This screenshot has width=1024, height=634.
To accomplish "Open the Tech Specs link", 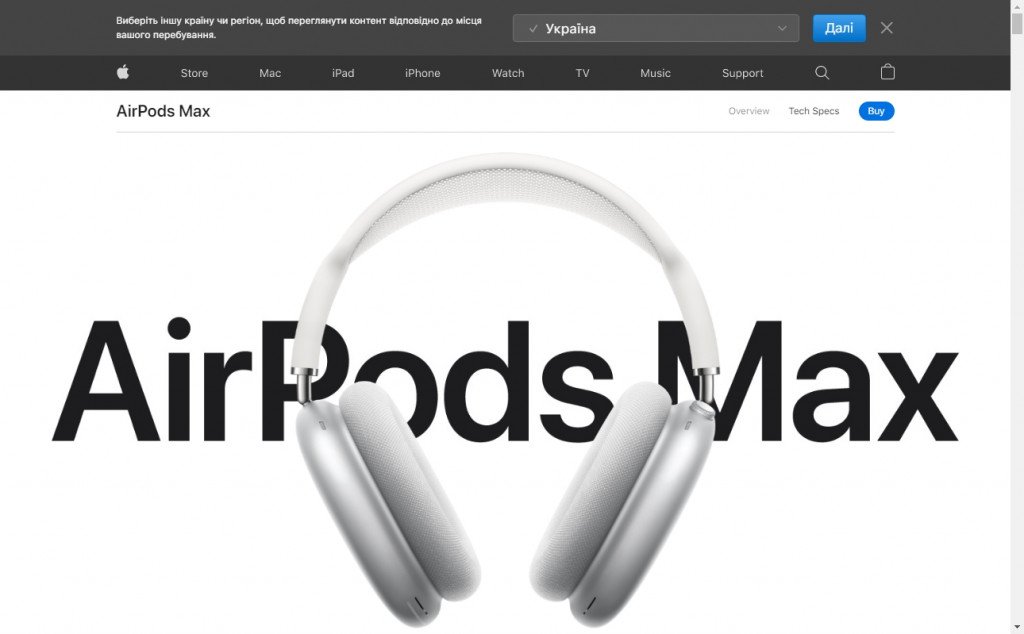I will [x=814, y=111].
